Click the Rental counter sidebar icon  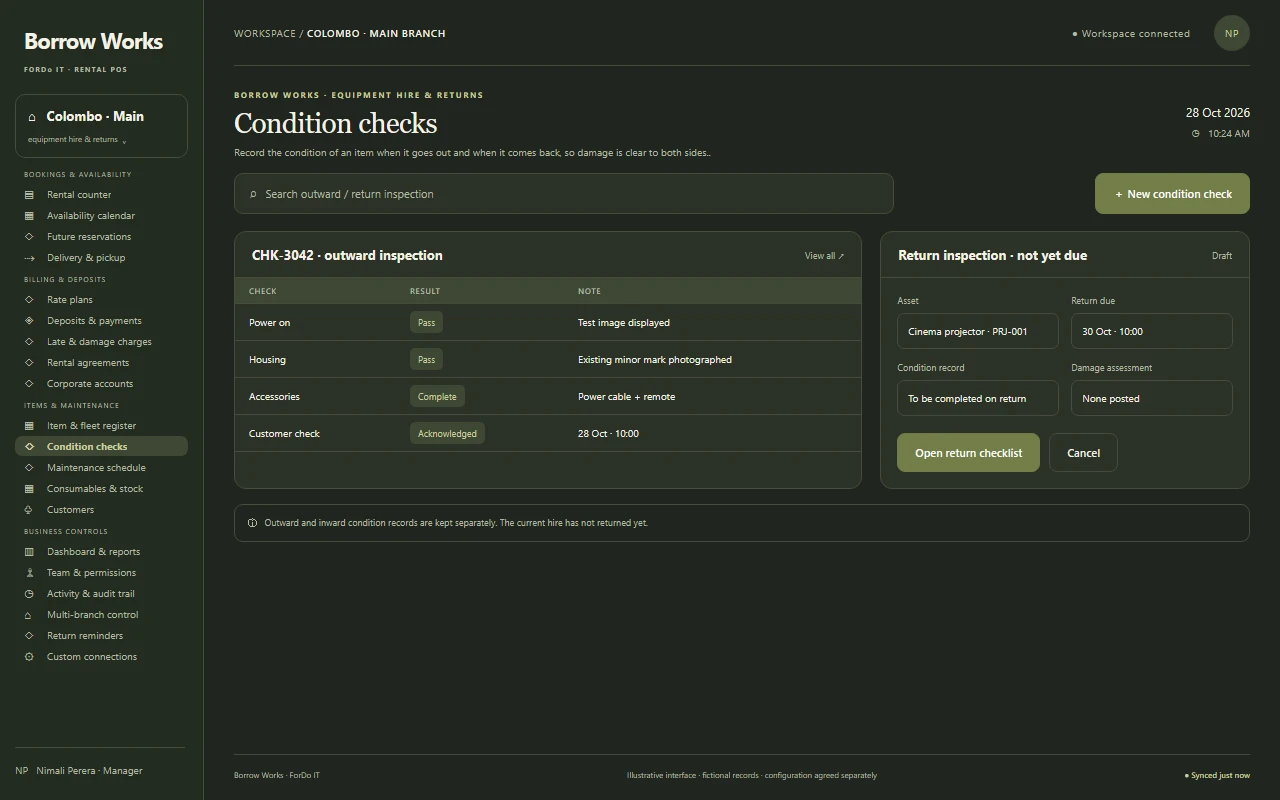coord(29,195)
